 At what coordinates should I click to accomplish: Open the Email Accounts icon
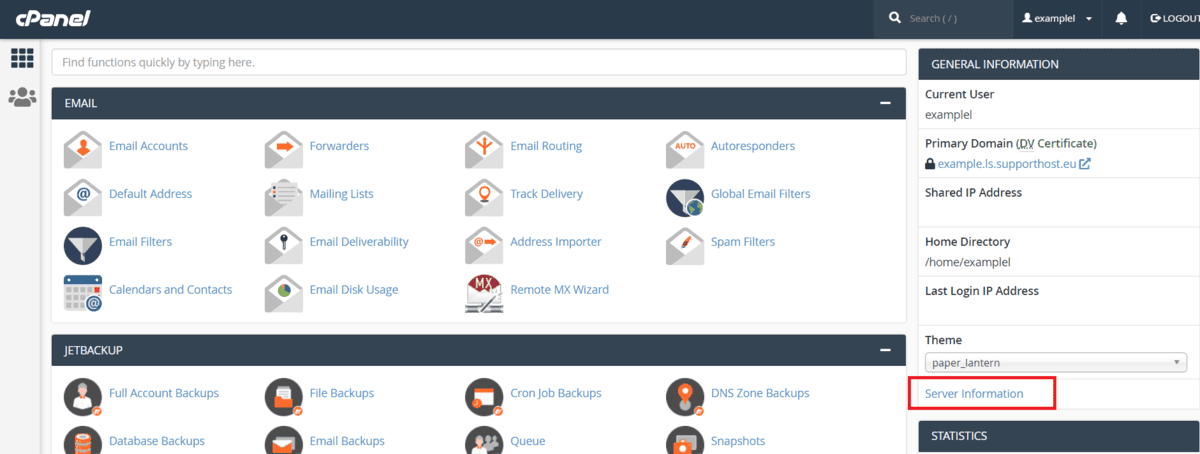point(83,149)
